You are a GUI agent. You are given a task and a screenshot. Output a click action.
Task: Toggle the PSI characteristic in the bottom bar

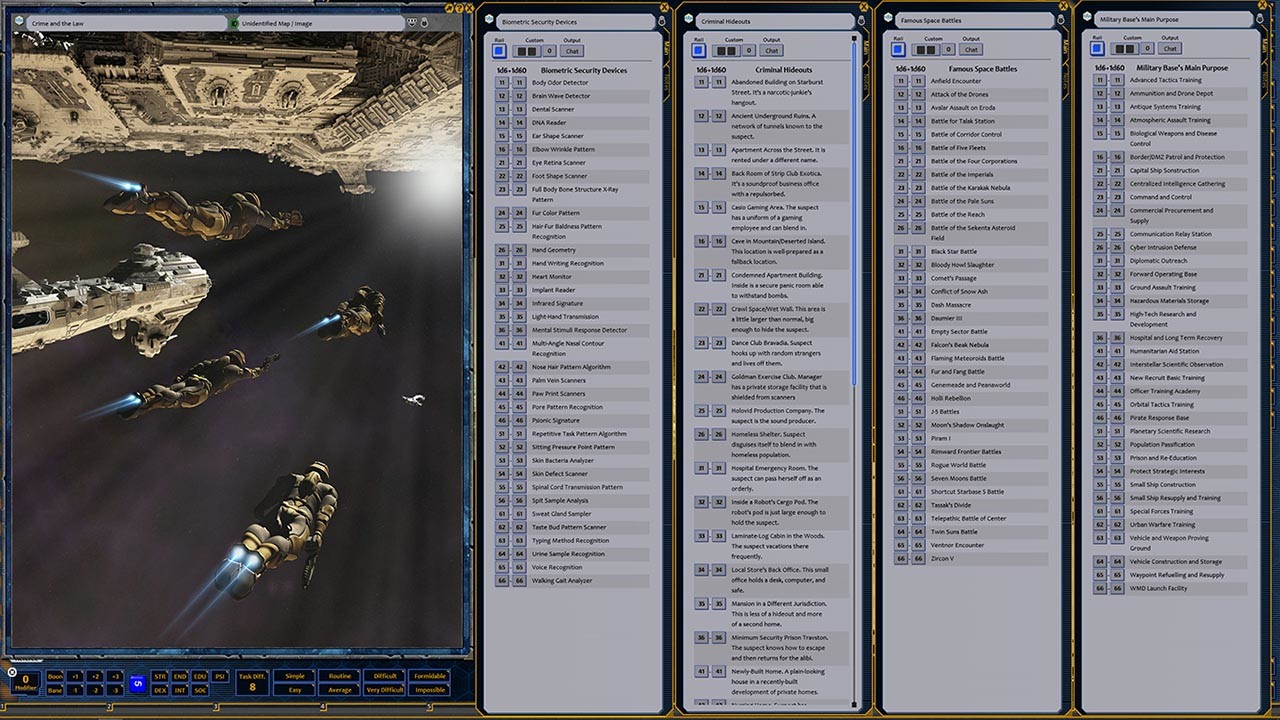[220, 675]
